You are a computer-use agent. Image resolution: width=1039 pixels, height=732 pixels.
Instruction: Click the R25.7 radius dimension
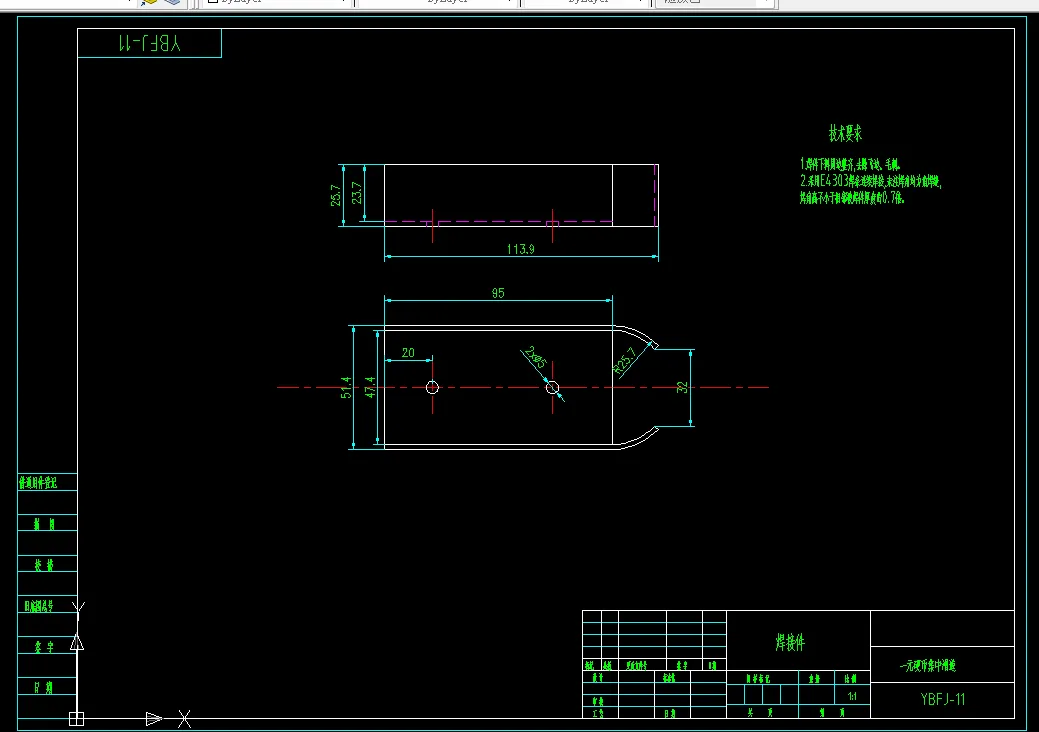click(x=625, y=360)
